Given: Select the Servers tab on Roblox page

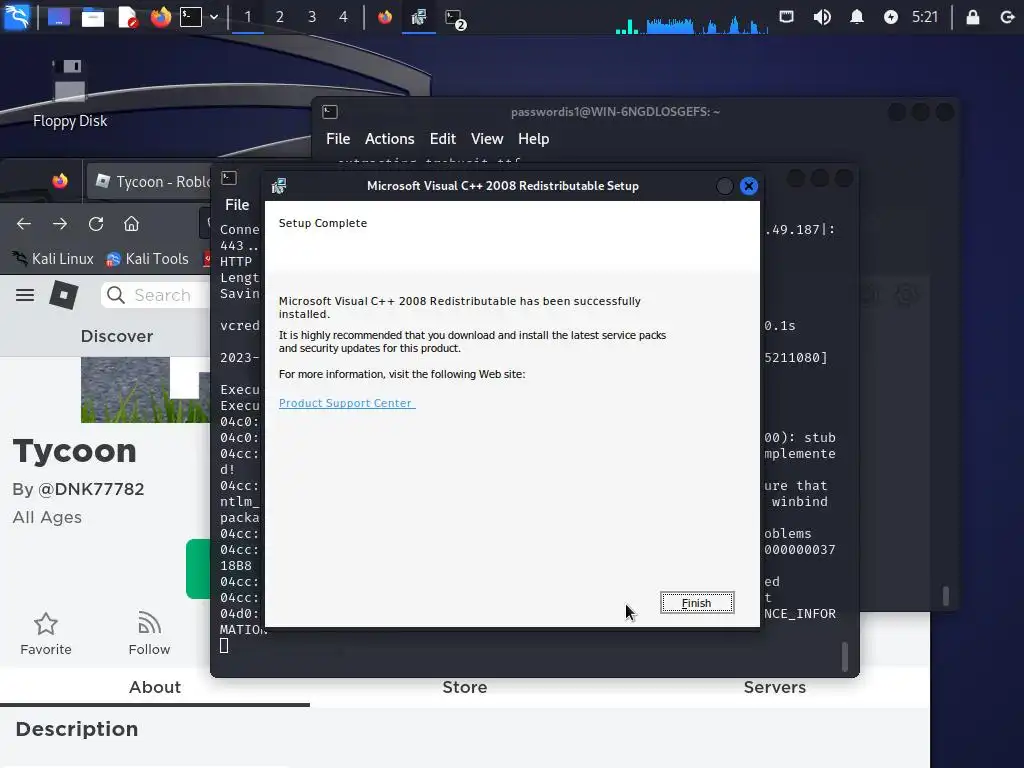Looking at the screenshot, I should tap(775, 687).
